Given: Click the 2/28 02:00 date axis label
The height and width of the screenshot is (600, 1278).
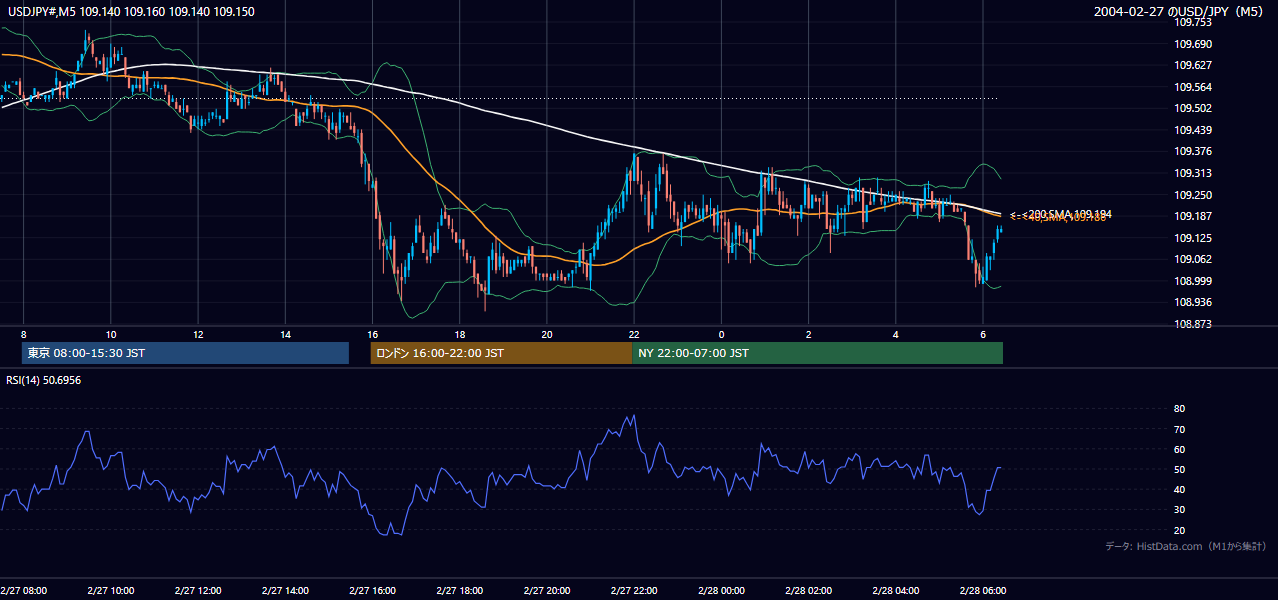Looking at the screenshot, I should (x=809, y=590).
